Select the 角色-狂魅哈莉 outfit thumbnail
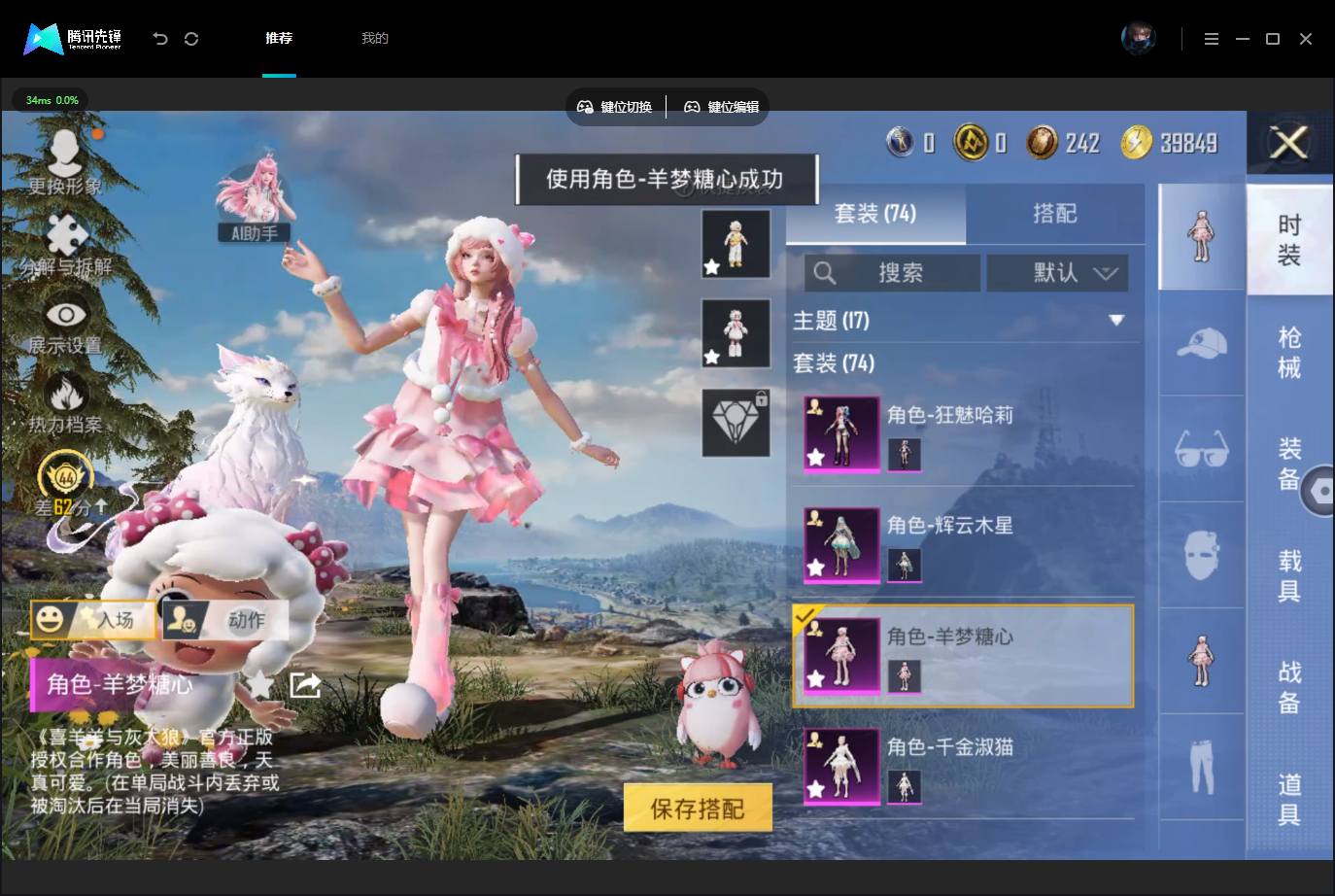Image resolution: width=1335 pixels, height=896 pixels. coord(841,433)
